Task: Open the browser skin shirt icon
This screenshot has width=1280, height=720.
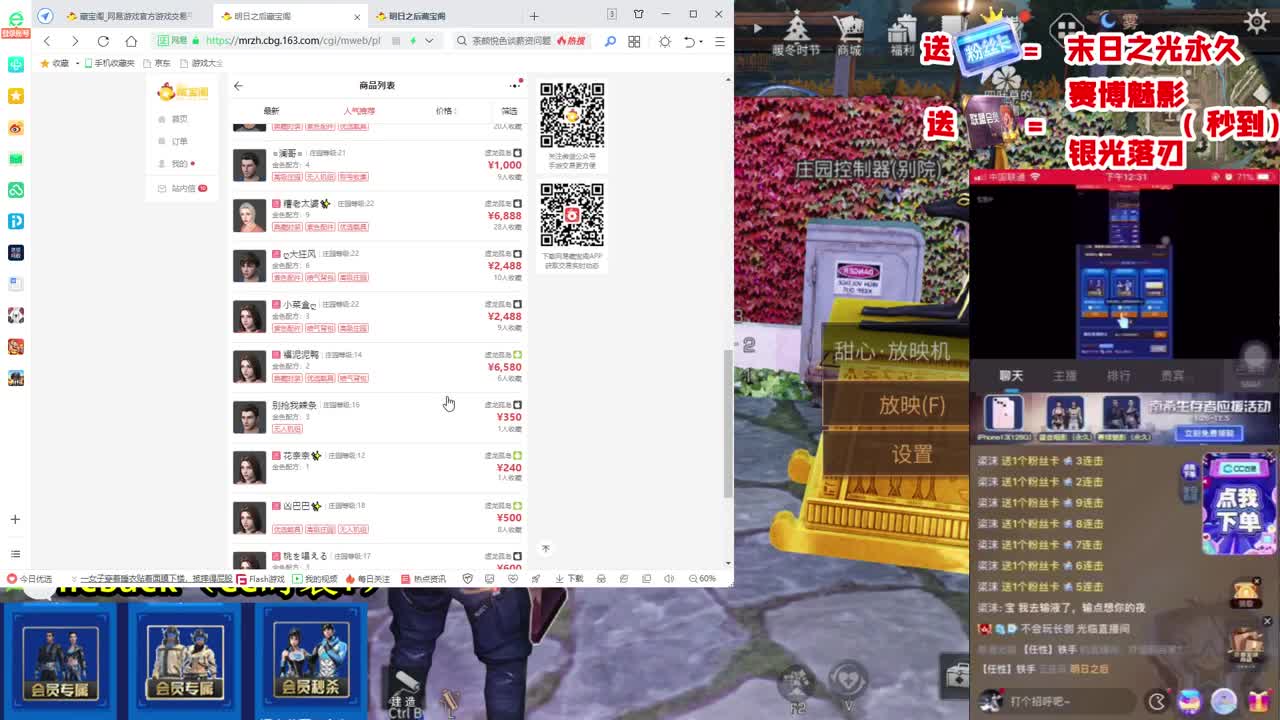Action: point(639,14)
